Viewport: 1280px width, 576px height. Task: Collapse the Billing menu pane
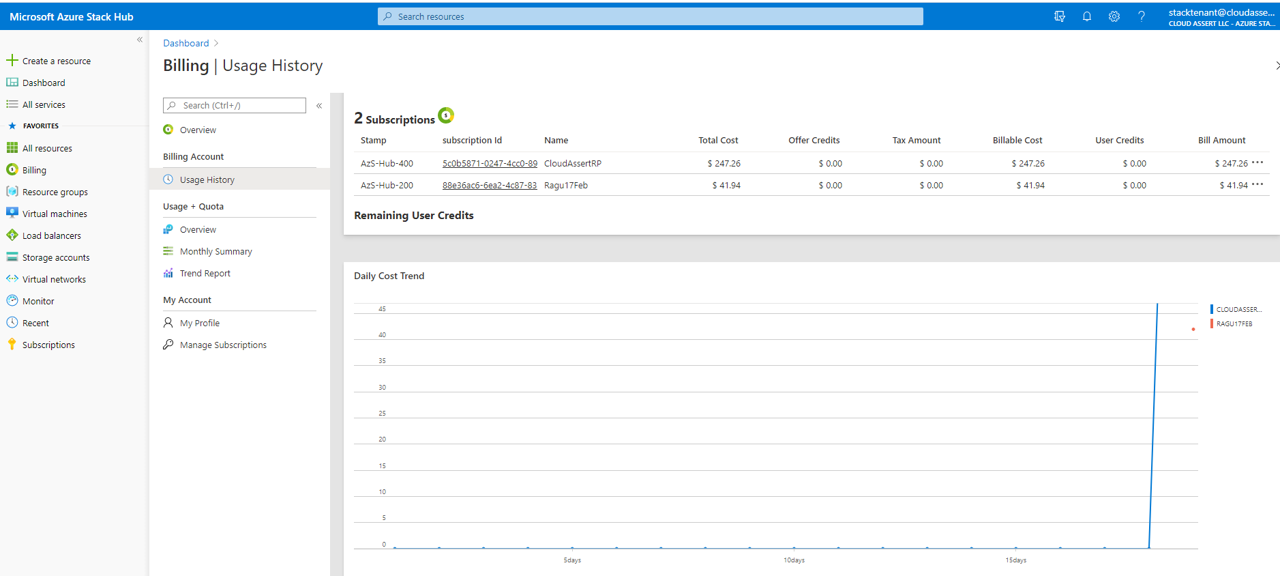(319, 105)
